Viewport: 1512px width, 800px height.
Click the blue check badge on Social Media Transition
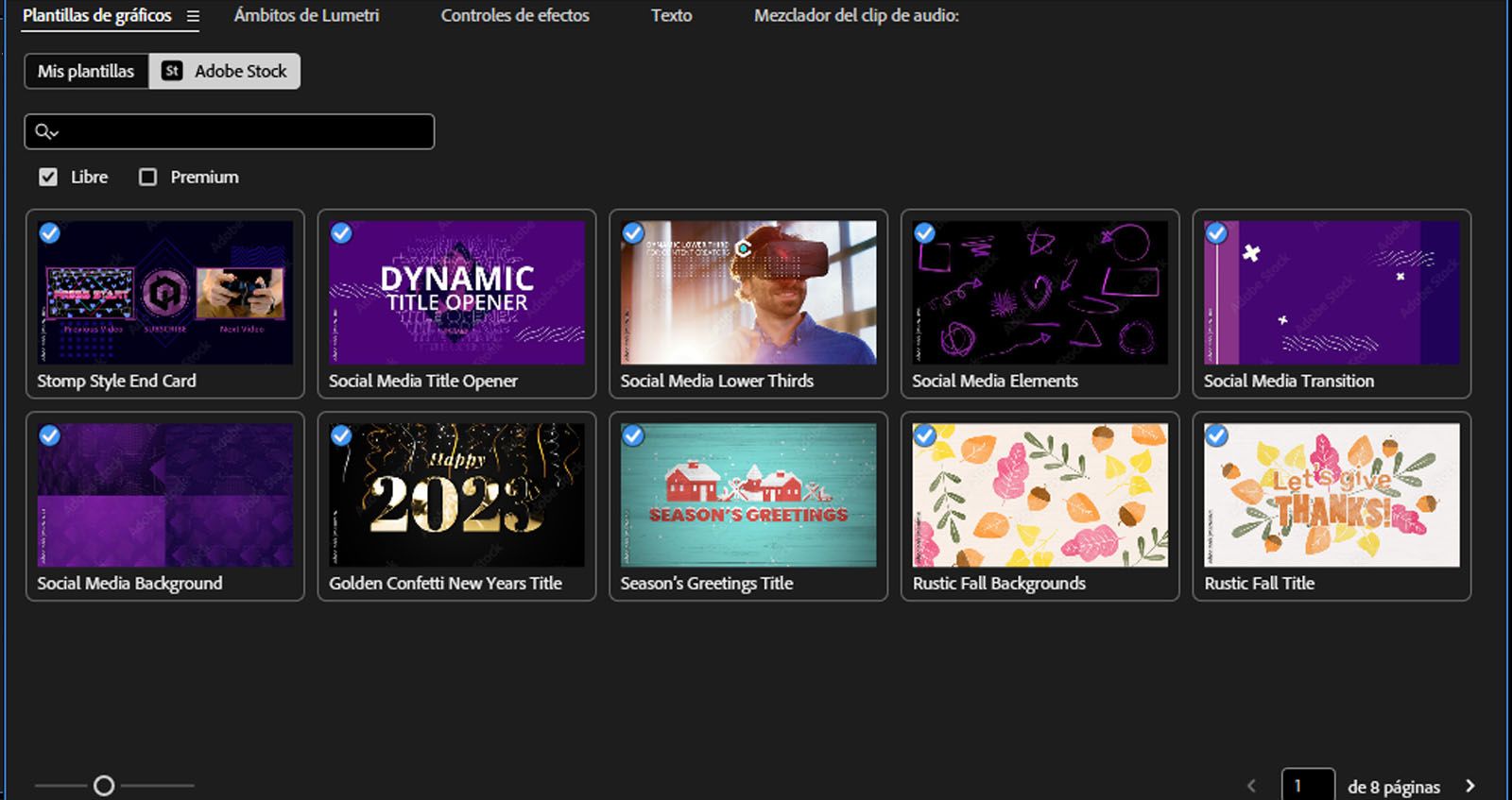point(1216,233)
